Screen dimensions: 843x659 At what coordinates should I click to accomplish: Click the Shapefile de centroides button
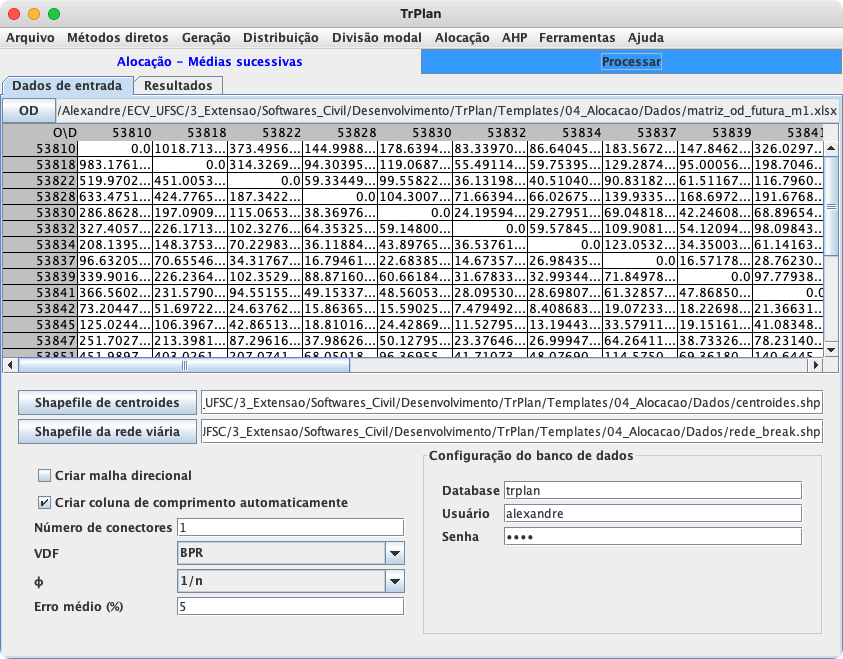pos(107,403)
